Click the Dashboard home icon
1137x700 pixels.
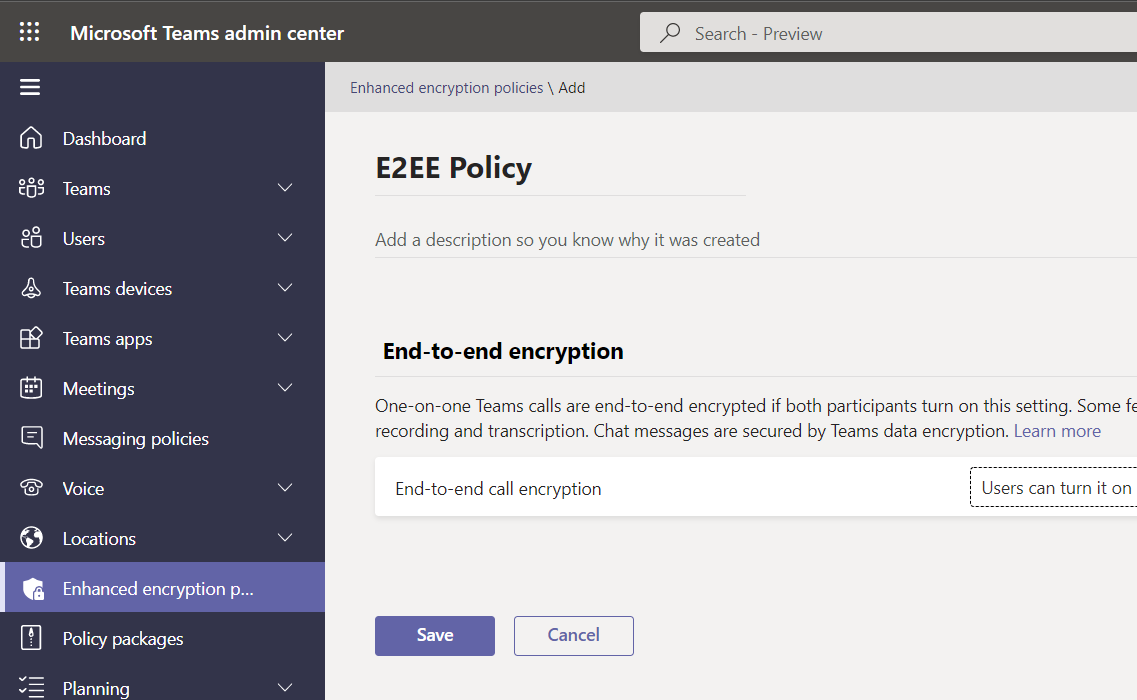tap(32, 138)
